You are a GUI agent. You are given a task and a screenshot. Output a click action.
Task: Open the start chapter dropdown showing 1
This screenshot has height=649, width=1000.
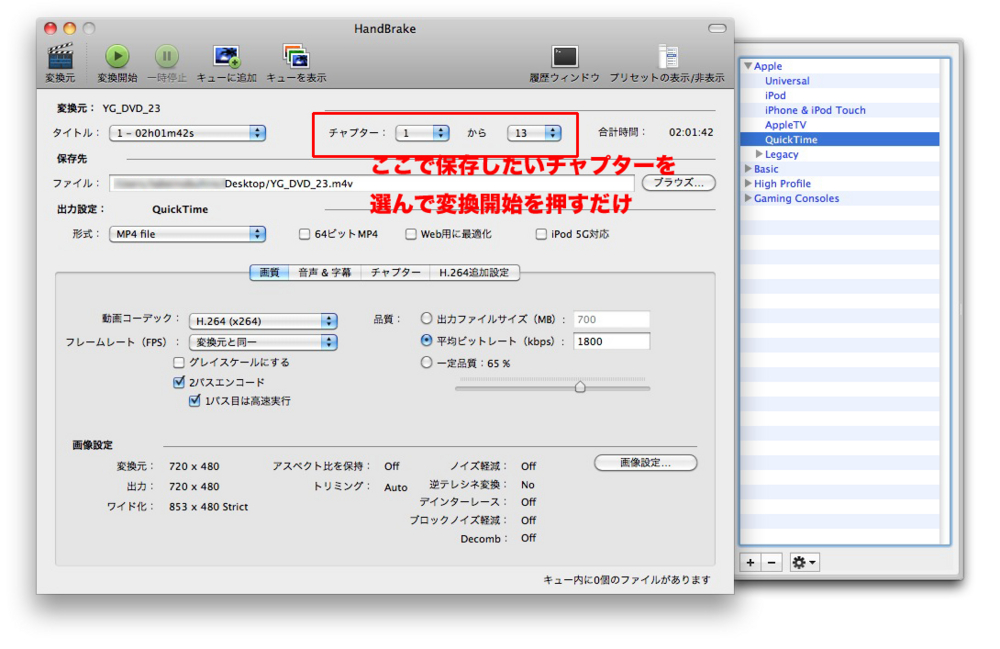pos(422,133)
